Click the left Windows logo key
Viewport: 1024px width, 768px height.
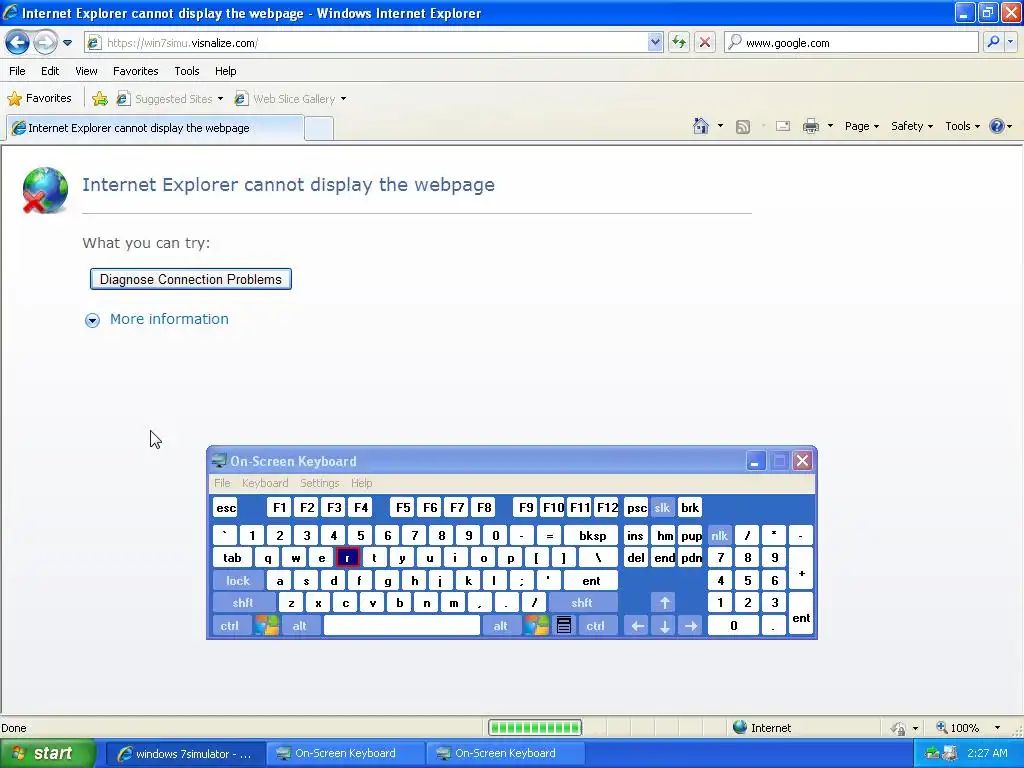coord(266,626)
